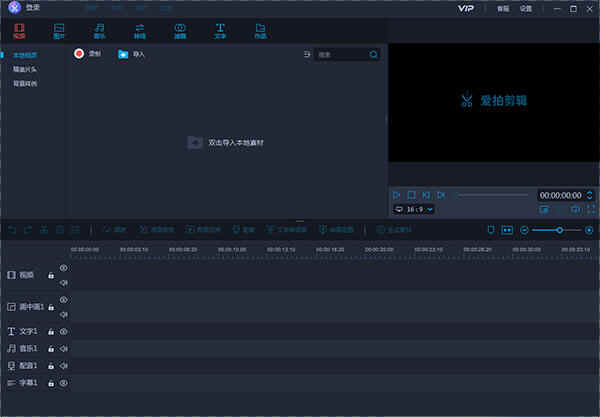This screenshot has height=417, width=600.
Task: Click the VIP button in title bar
Action: pos(465,8)
